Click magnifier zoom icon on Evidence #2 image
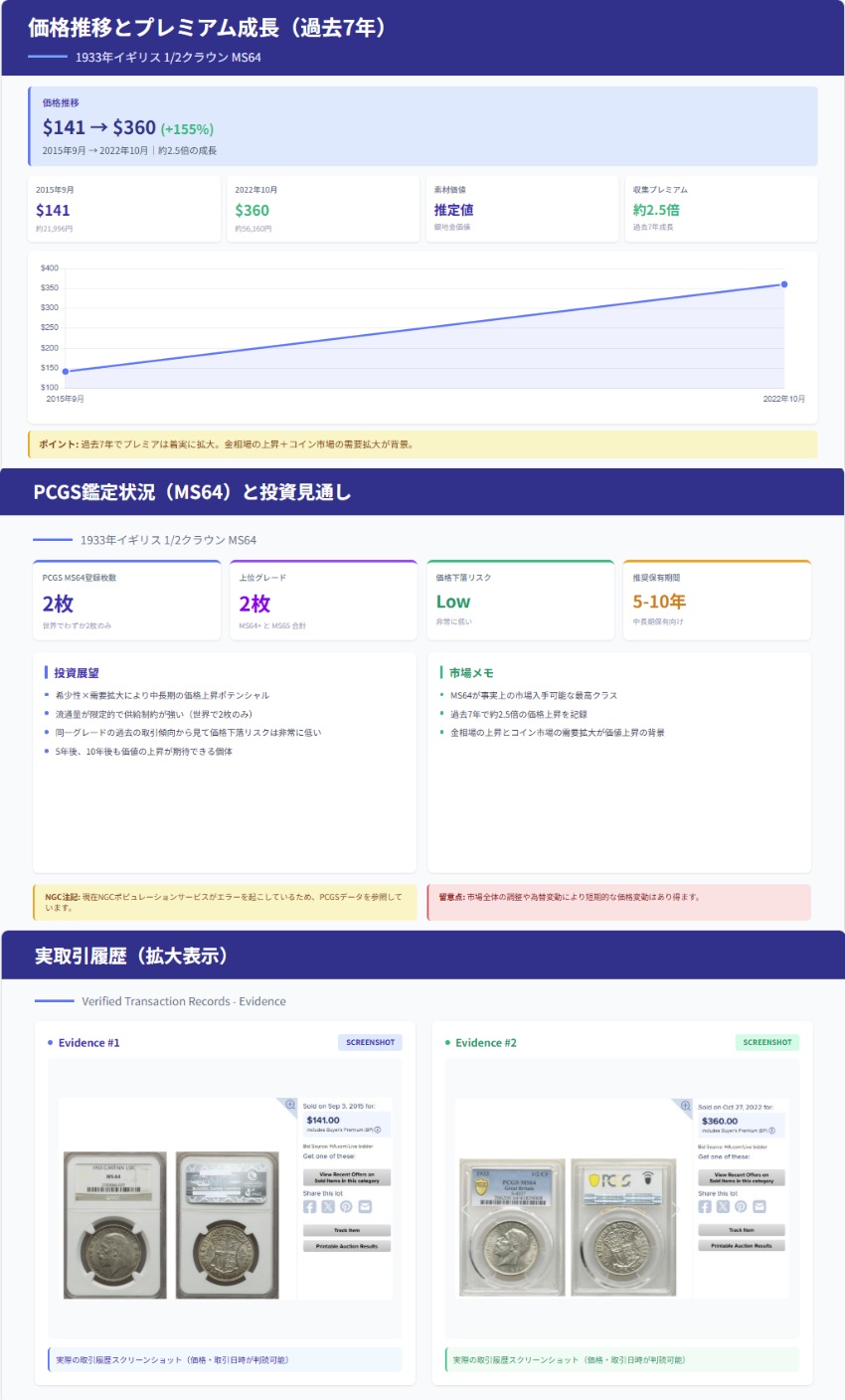This screenshot has height=1400, width=845. (685, 1106)
